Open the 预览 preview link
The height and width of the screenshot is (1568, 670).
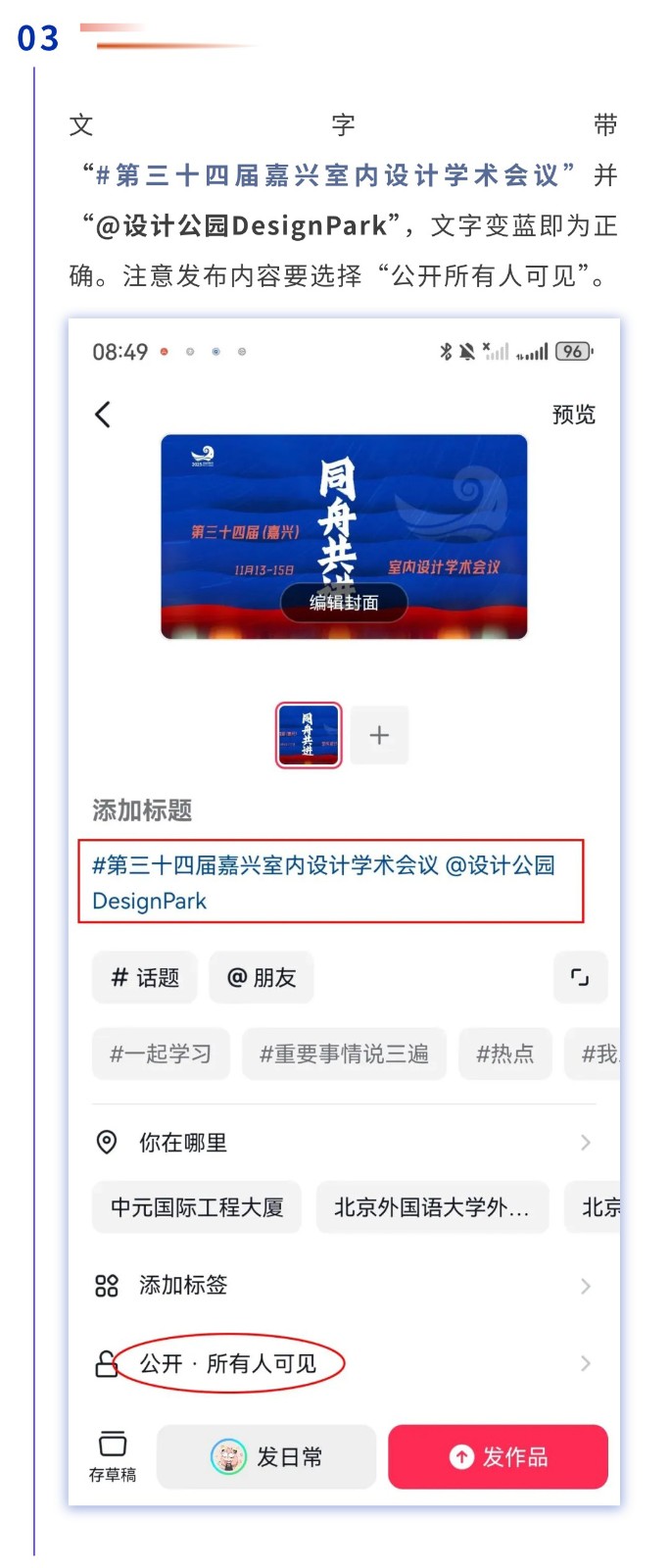click(573, 415)
